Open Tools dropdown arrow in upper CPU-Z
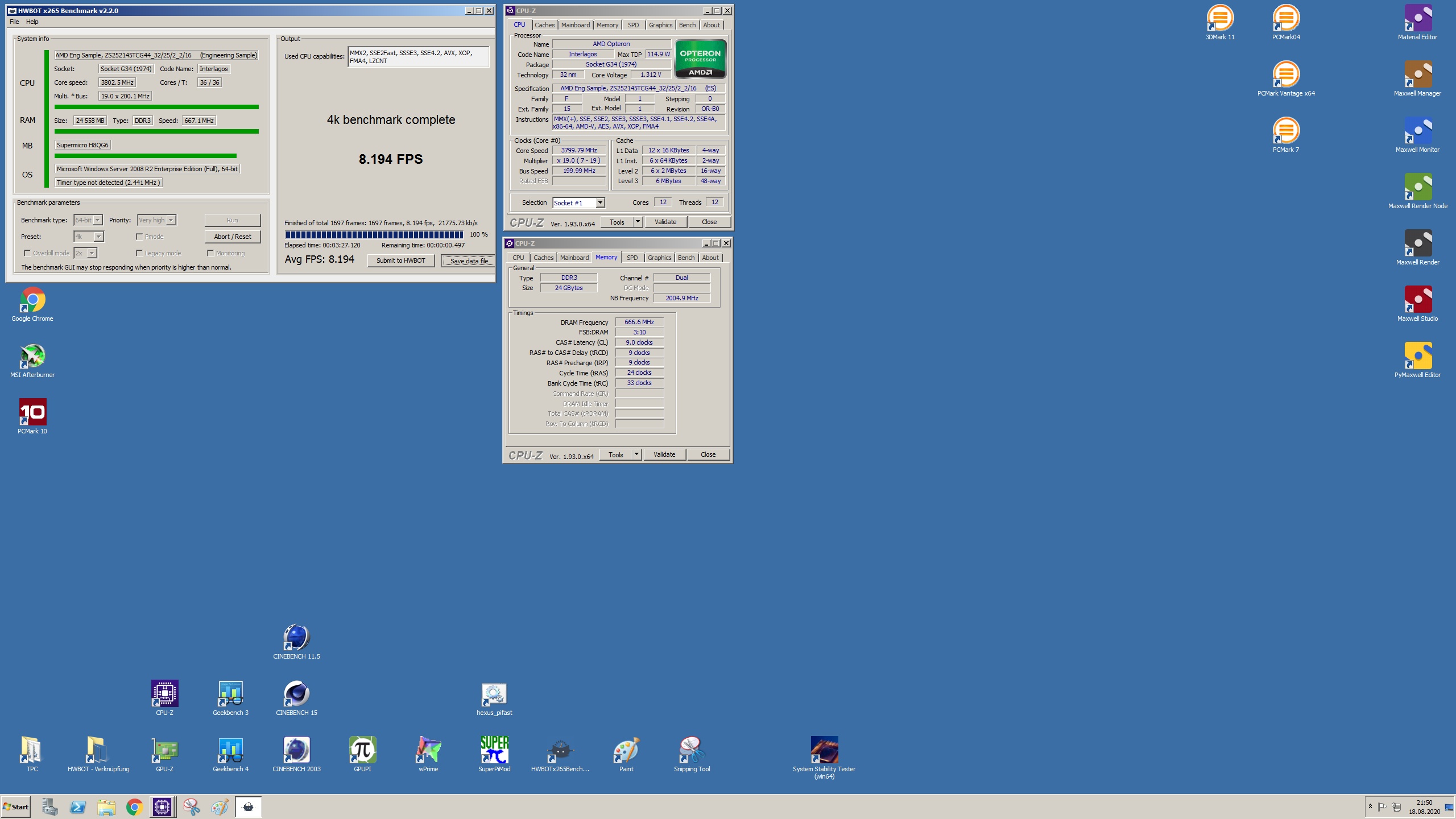This screenshot has height=819, width=1456. point(638,222)
